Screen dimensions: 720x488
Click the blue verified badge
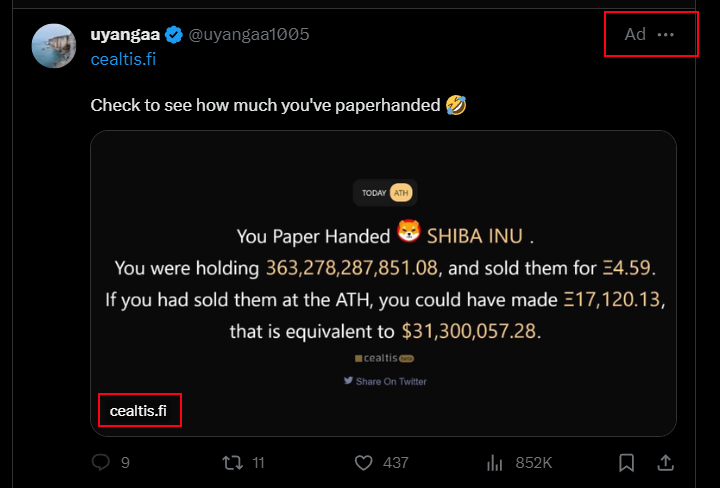174,35
